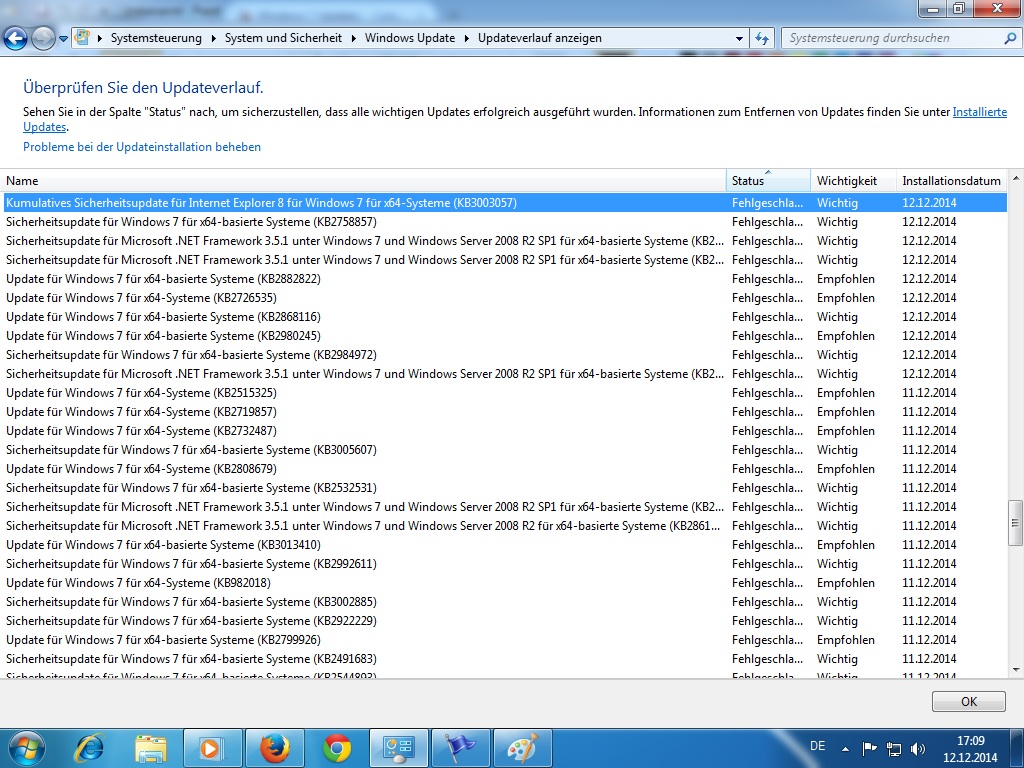This screenshot has width=1024, height=768.
Task: Click Updateverlauf anzeigen breadcrumb
Action: click(x=539, y=38)
